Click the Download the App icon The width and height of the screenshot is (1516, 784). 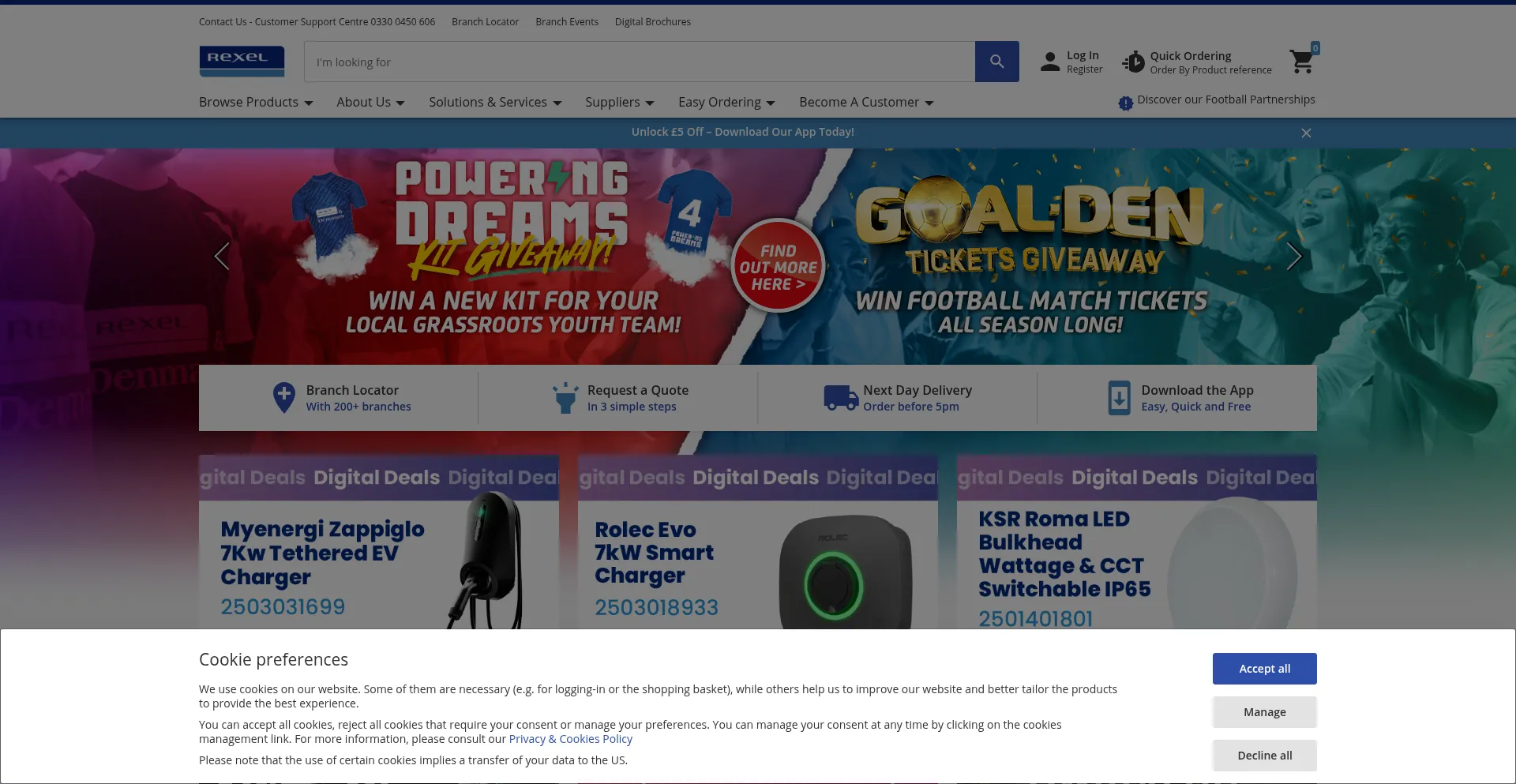[1119, 397]
